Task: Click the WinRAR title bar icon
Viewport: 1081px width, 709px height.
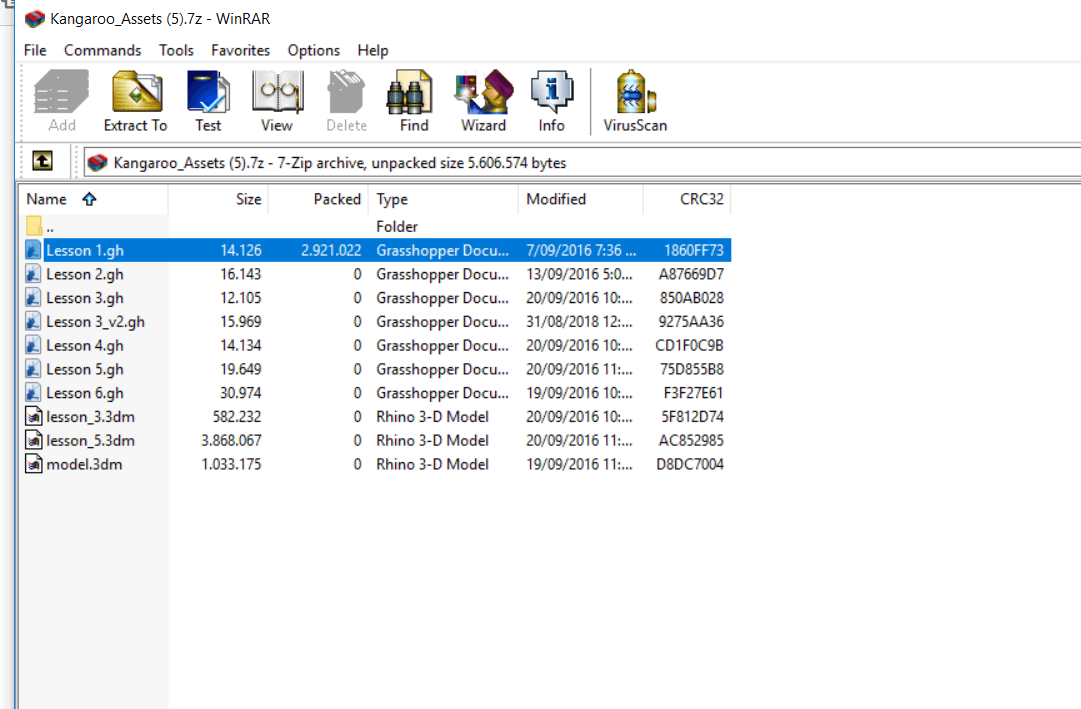Action: [x=34, y=19]
